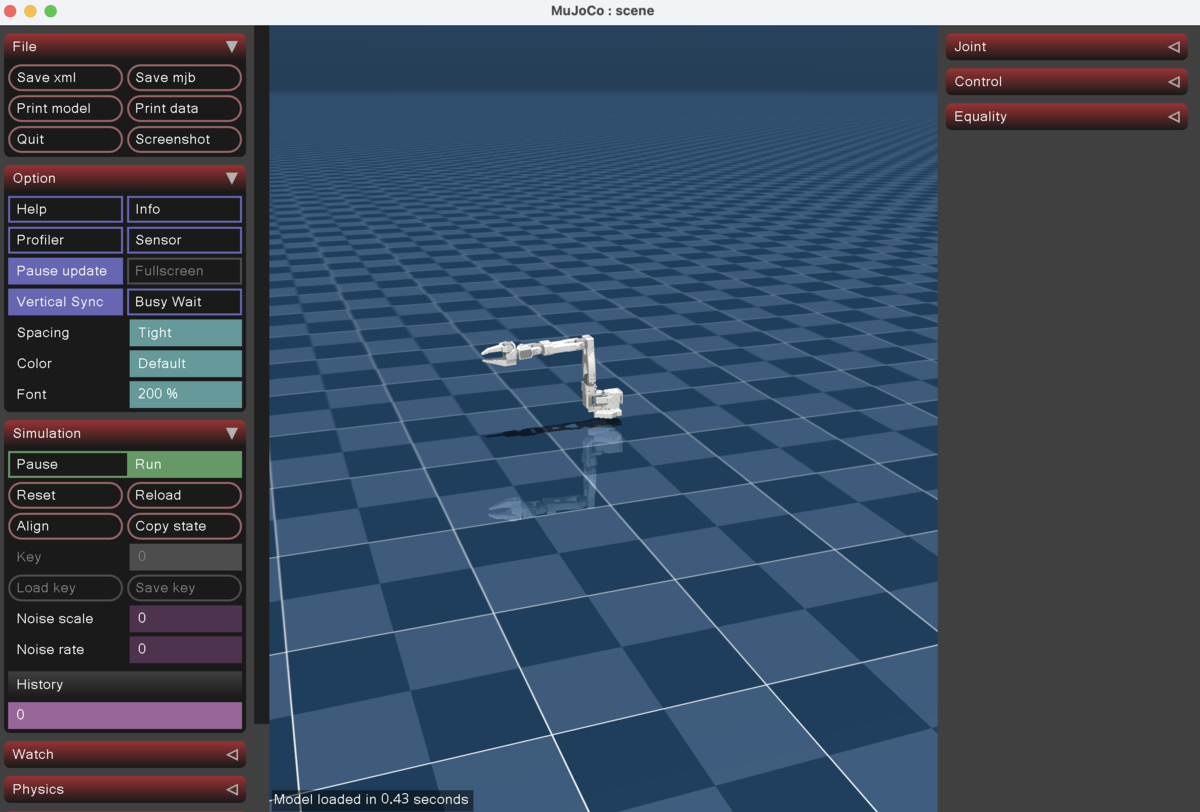Toggle the Info overlay
Screen dimensions: 1200x812
coord(184,209)
